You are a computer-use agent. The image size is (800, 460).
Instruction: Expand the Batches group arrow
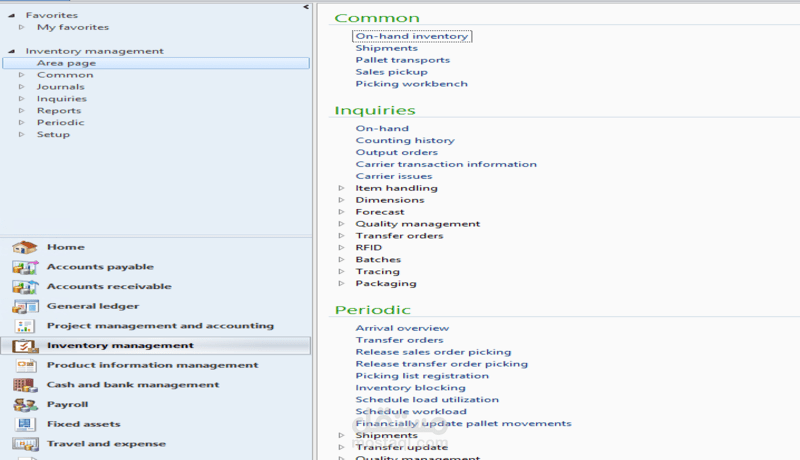(x=341, y=260)
